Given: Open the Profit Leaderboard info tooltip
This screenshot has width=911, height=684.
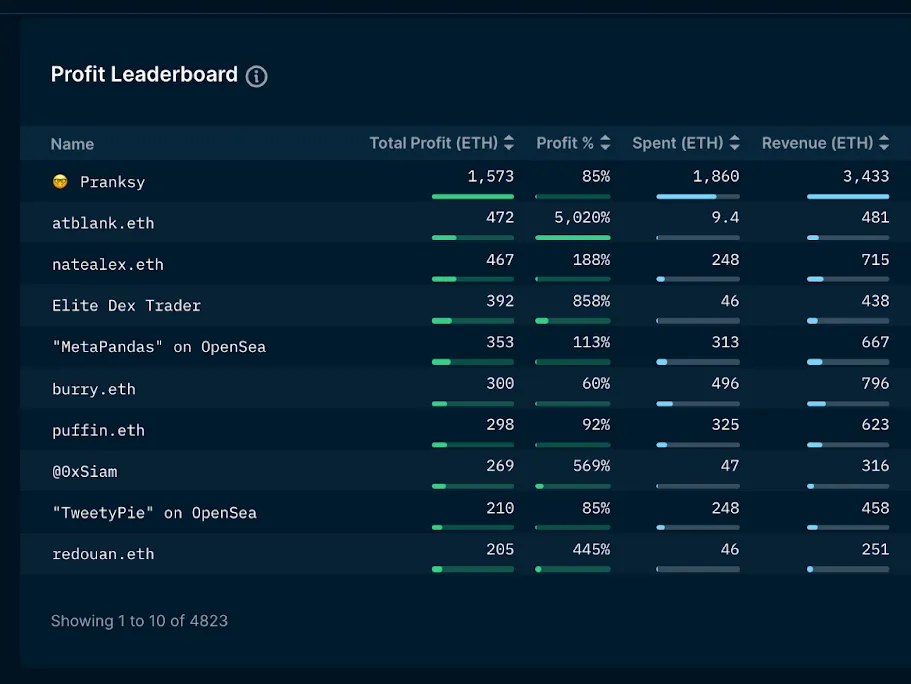Looking at the screenshot, I should (256, 76).
